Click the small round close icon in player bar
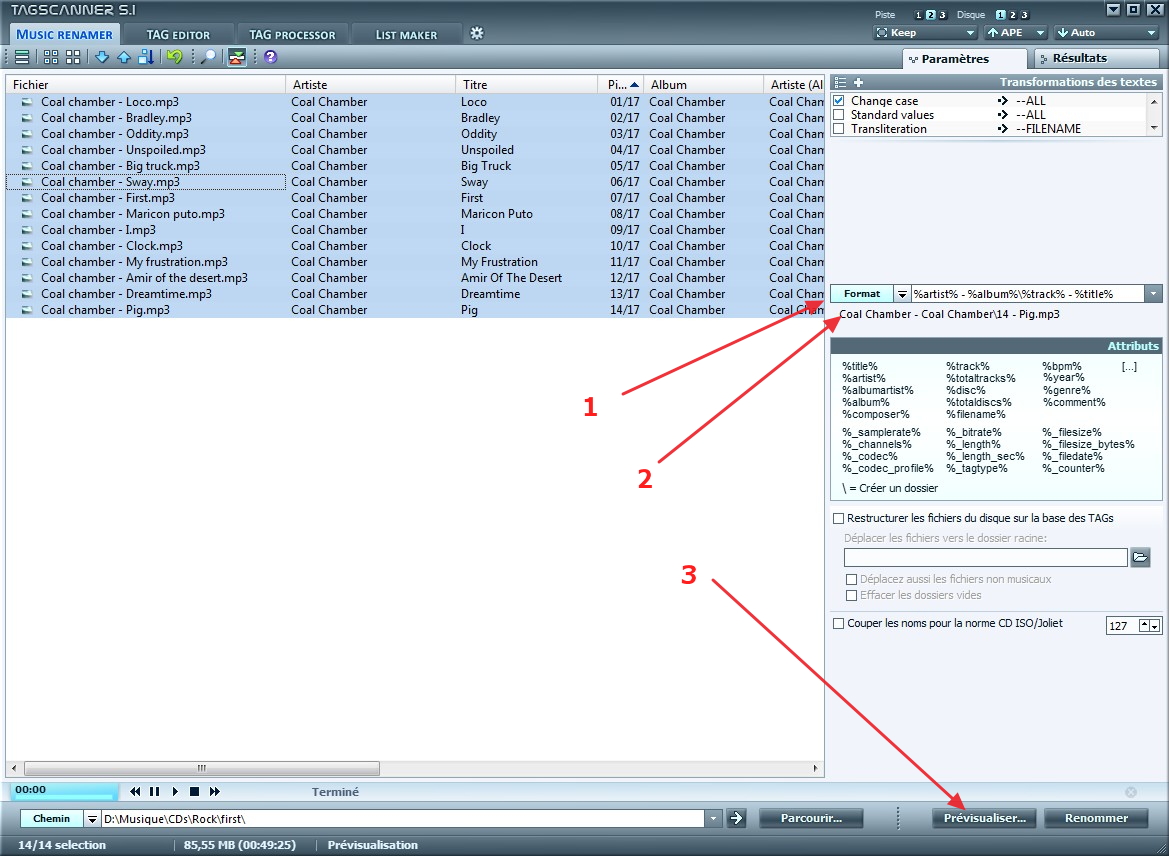 (x=1131, y=792)
